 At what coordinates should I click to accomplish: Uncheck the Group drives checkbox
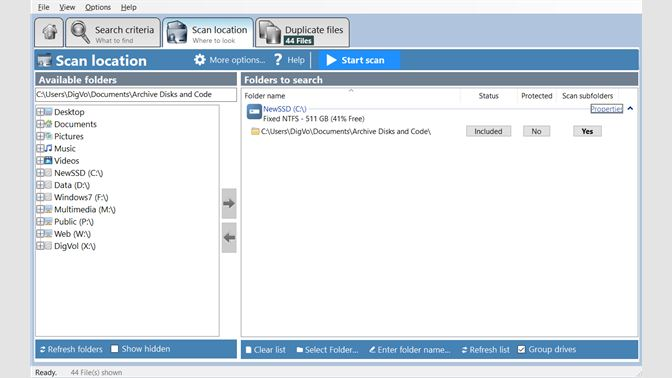(x=521, y=349)
